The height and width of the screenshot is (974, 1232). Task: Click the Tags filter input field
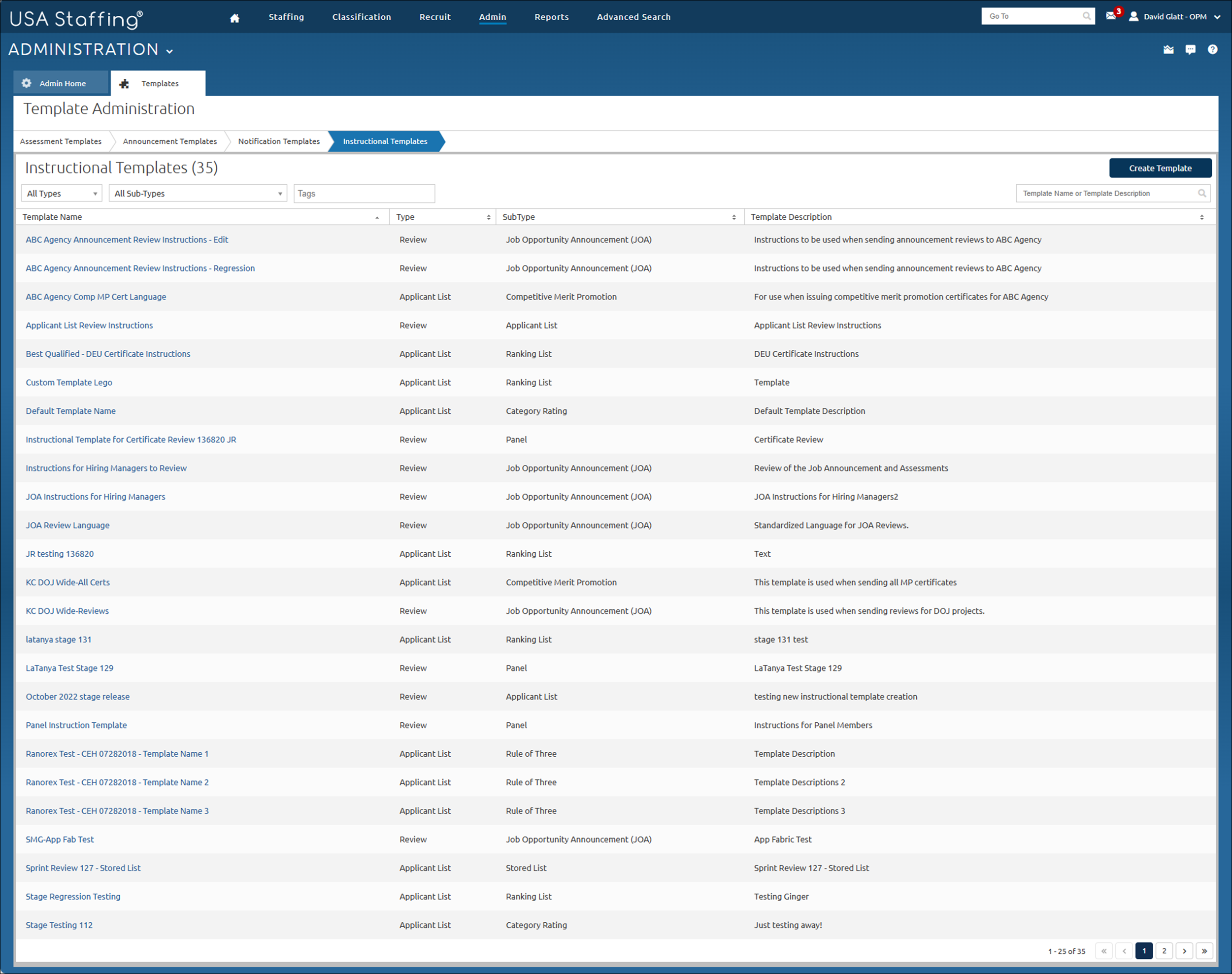coord(365,193)
